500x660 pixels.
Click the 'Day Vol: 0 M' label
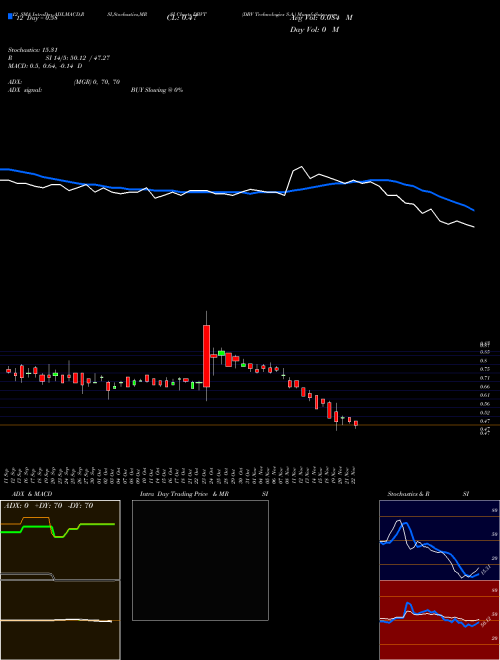point(314,29)
